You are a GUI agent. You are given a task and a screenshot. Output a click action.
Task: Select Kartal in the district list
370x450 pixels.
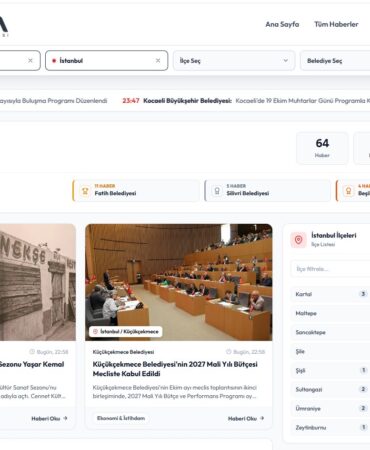pos(330,294)
